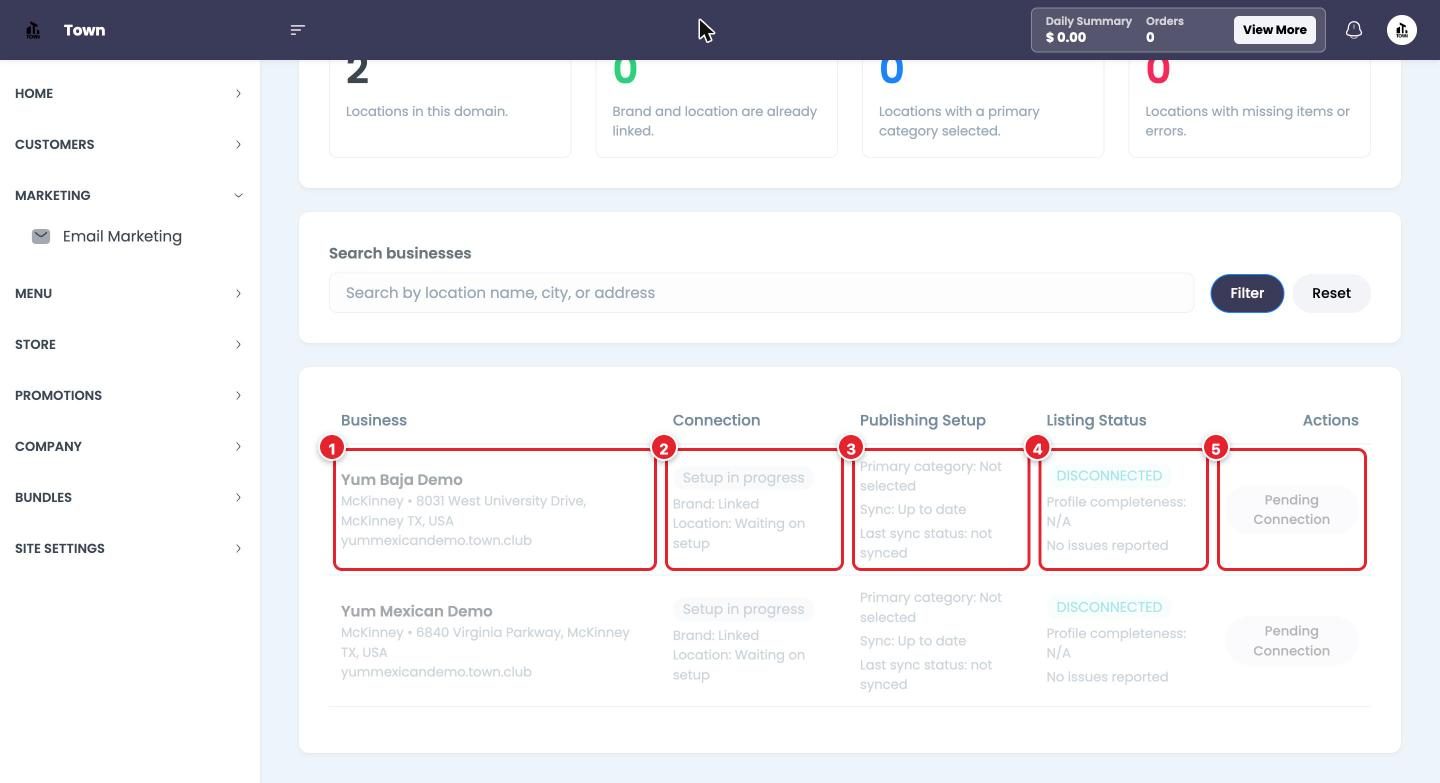Click the Yum Mexican Demo business name
Screen dimensions: 1440x783
pos(417,611)
